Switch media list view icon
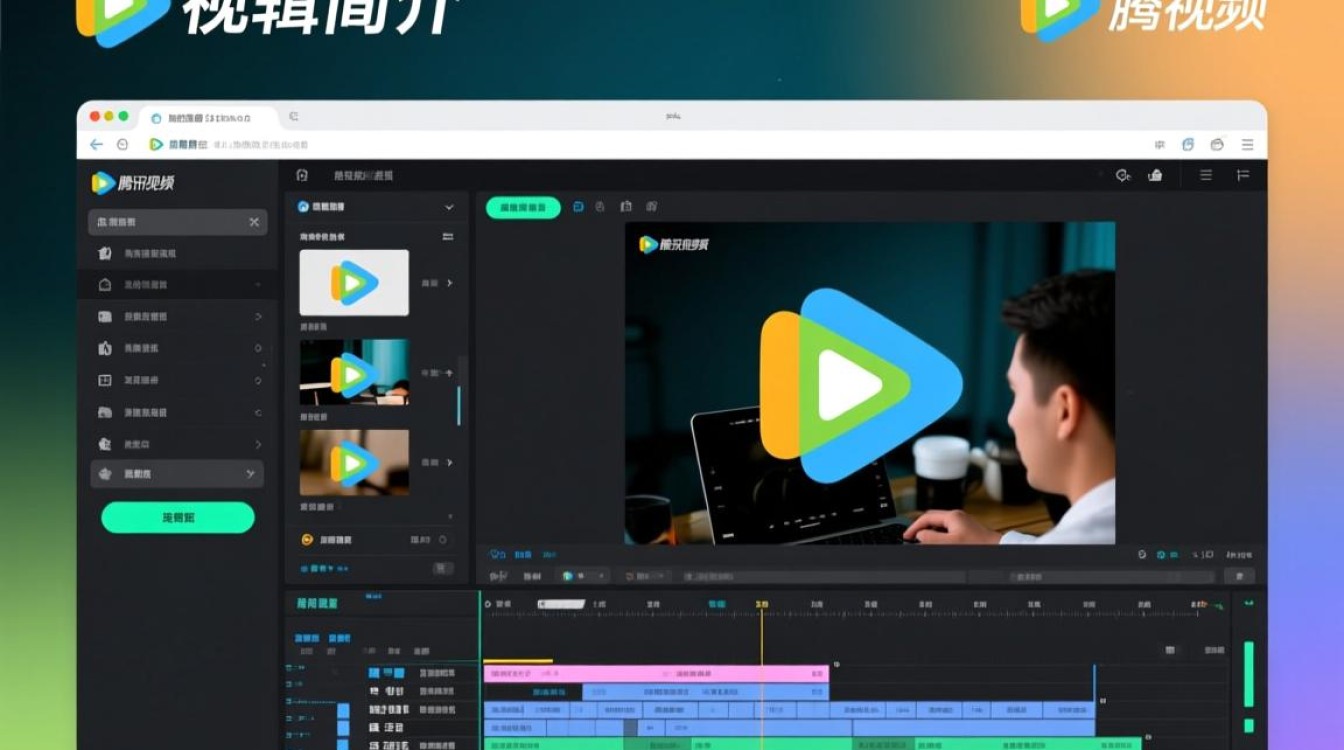The height and width of the screenshot is (750, 1344). [x=447, y=237]
